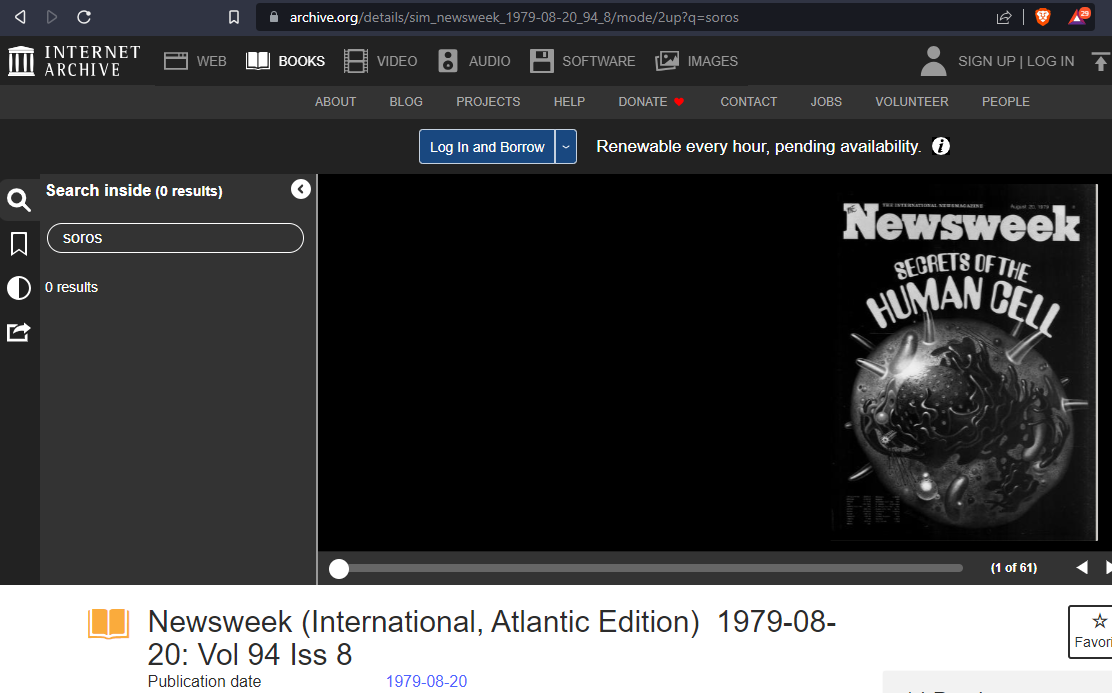Viewport: 1112px width, 693px height.
Task: Open the AUDIO media section
Action: (474, 61)
